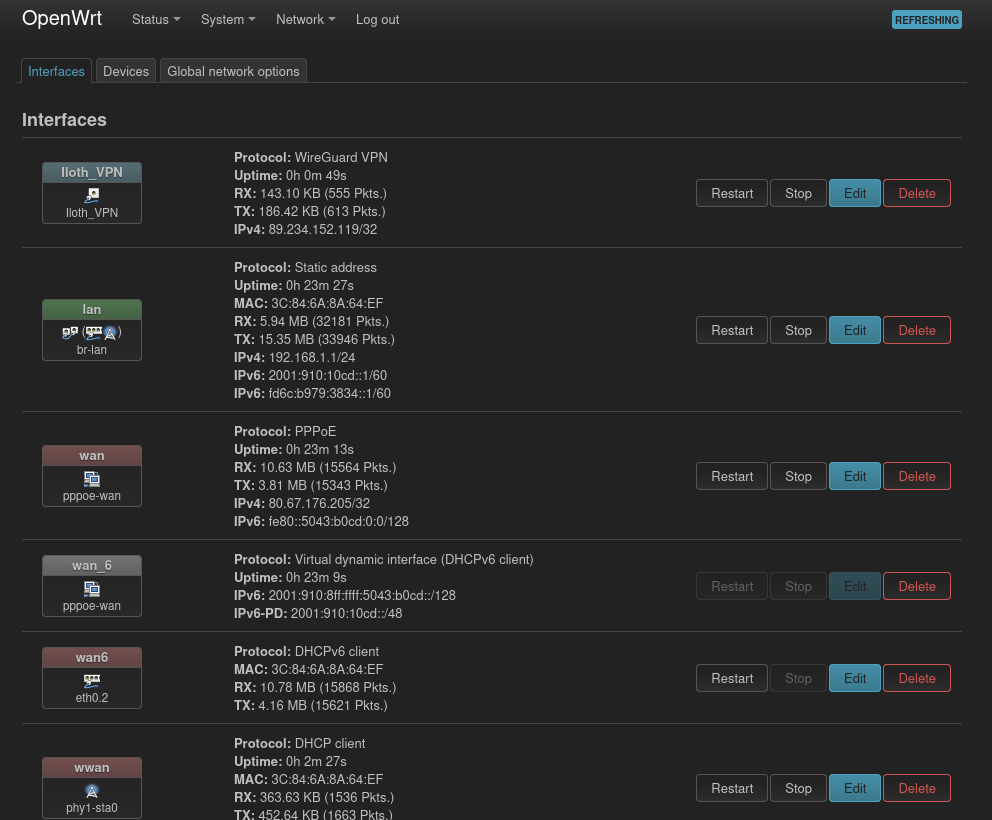992x820 pixels.
Task: Switch to the Devices tab
Action: pyautogui.click(x=126, y=71)
